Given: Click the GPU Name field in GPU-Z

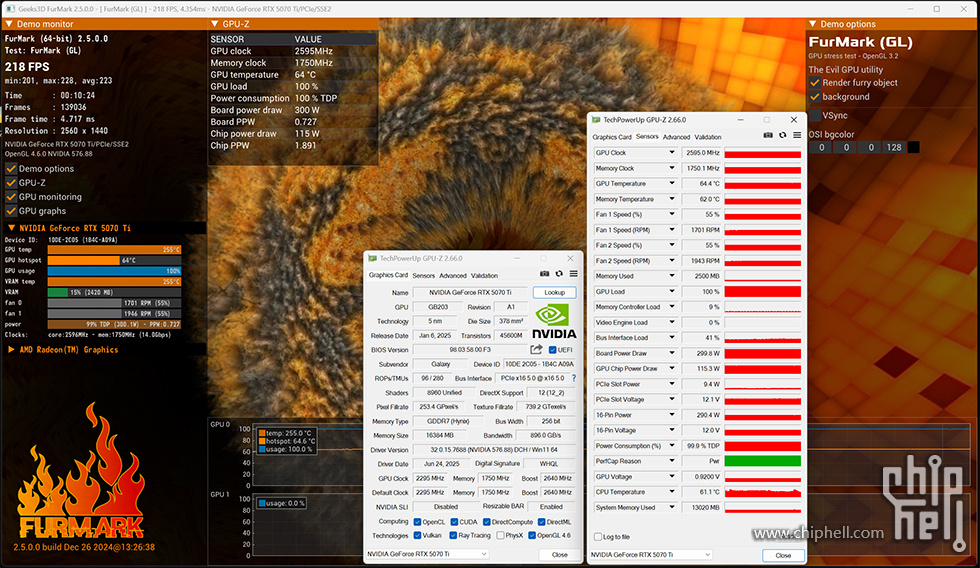Looking at the screenshot, I should coord(469,292).
